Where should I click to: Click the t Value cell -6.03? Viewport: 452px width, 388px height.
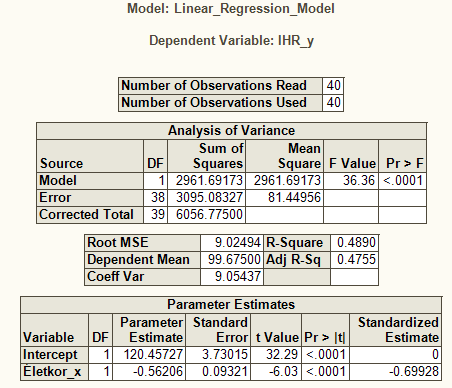(276, 371)
